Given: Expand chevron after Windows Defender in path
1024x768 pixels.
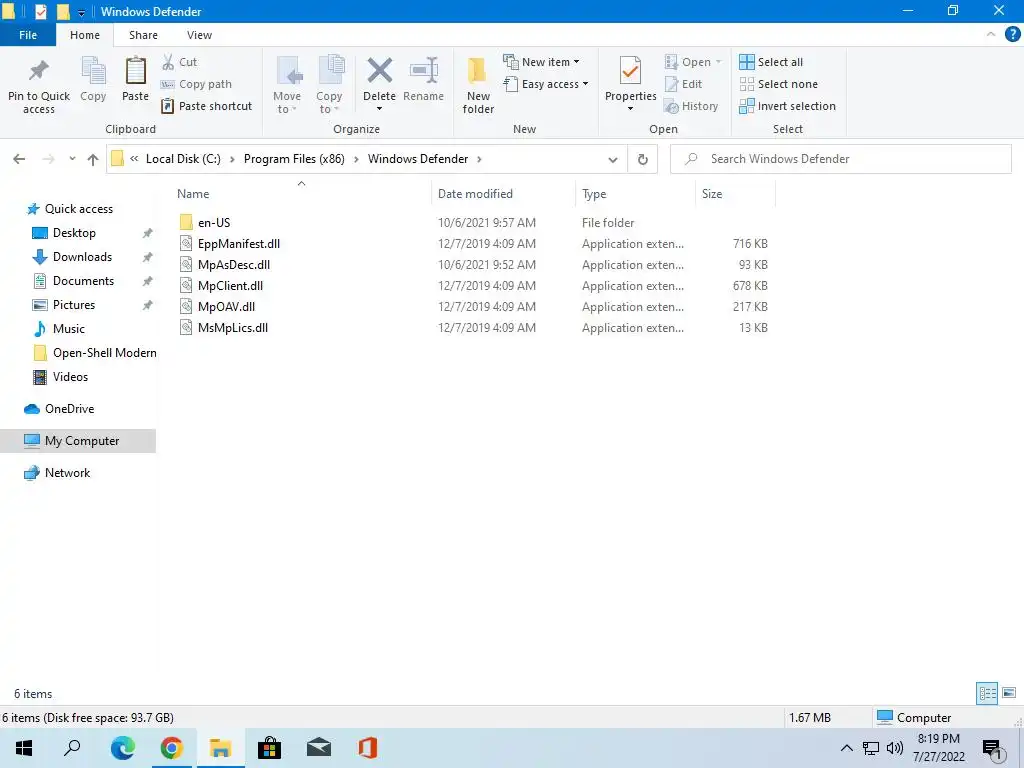Looking at the screenshot, I should [479, 159].
